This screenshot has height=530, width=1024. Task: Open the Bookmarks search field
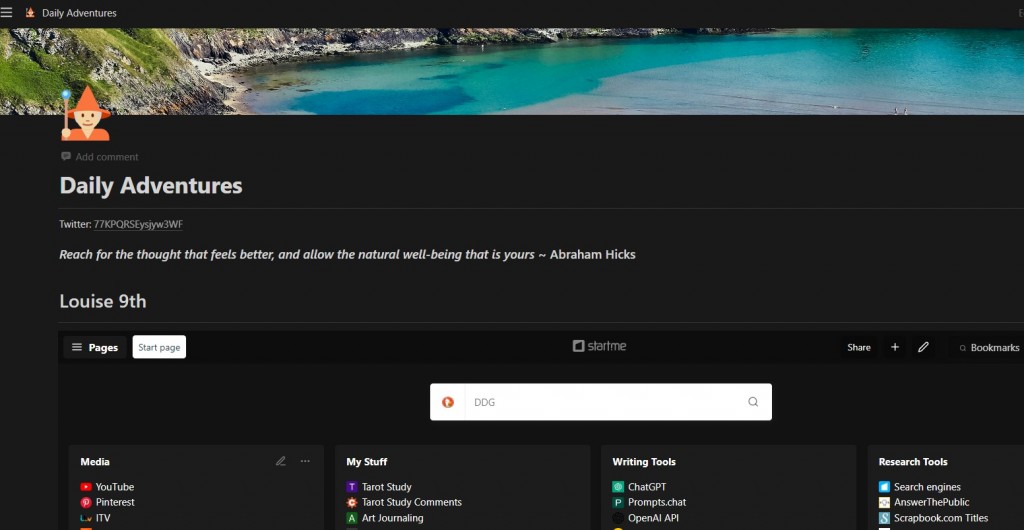click(989, 347)
